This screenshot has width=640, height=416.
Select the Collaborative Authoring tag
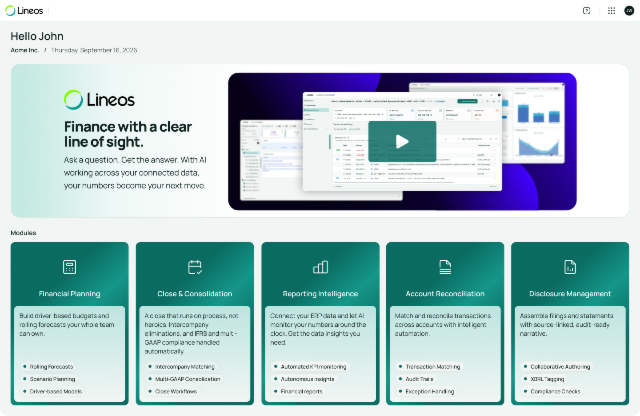[558, 367]
